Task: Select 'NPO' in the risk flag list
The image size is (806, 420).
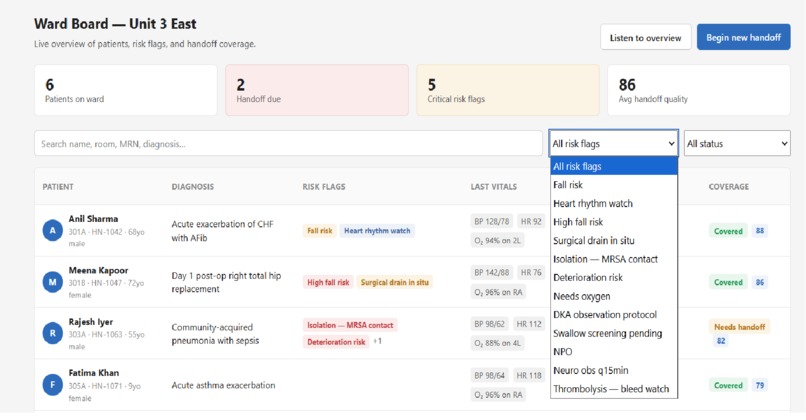Action: (x=614, y=351)
